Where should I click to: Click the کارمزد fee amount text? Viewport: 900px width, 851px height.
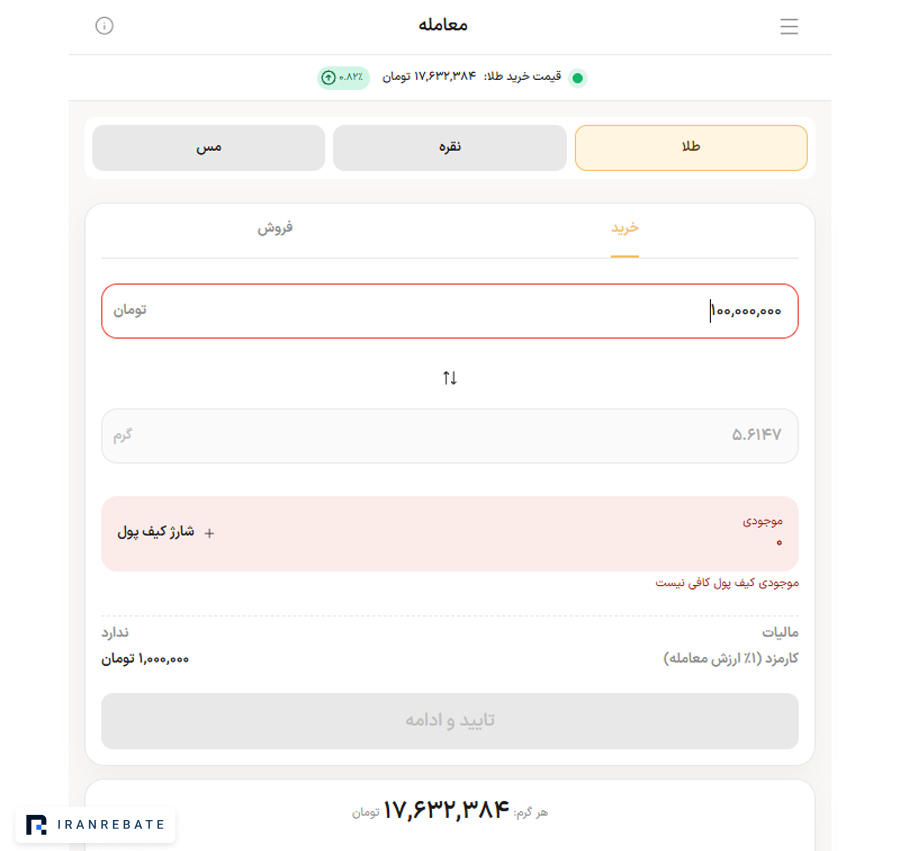point(145,659)
